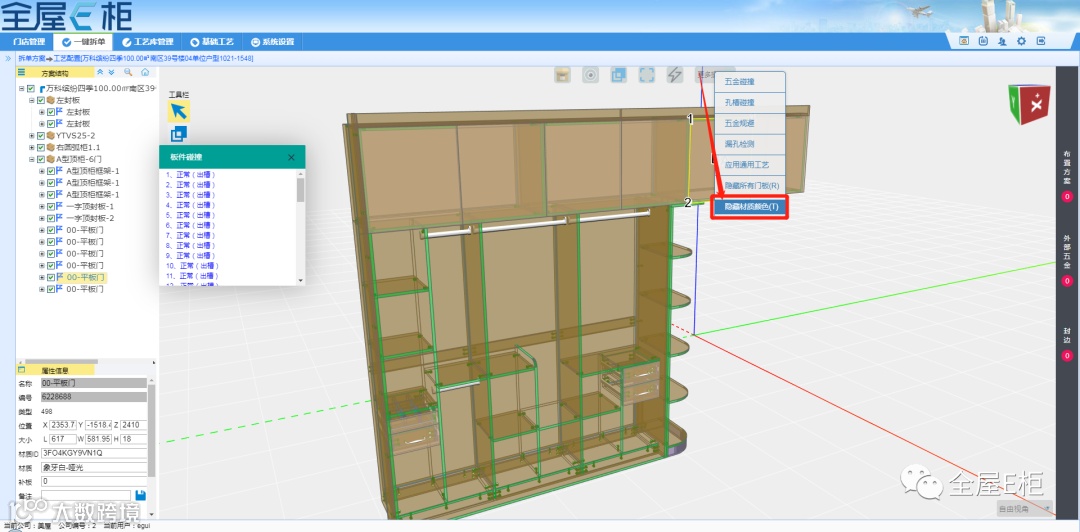The image size is (1080, 532).
Task: Click the calendar icon in header
Action: pos(984,41)
